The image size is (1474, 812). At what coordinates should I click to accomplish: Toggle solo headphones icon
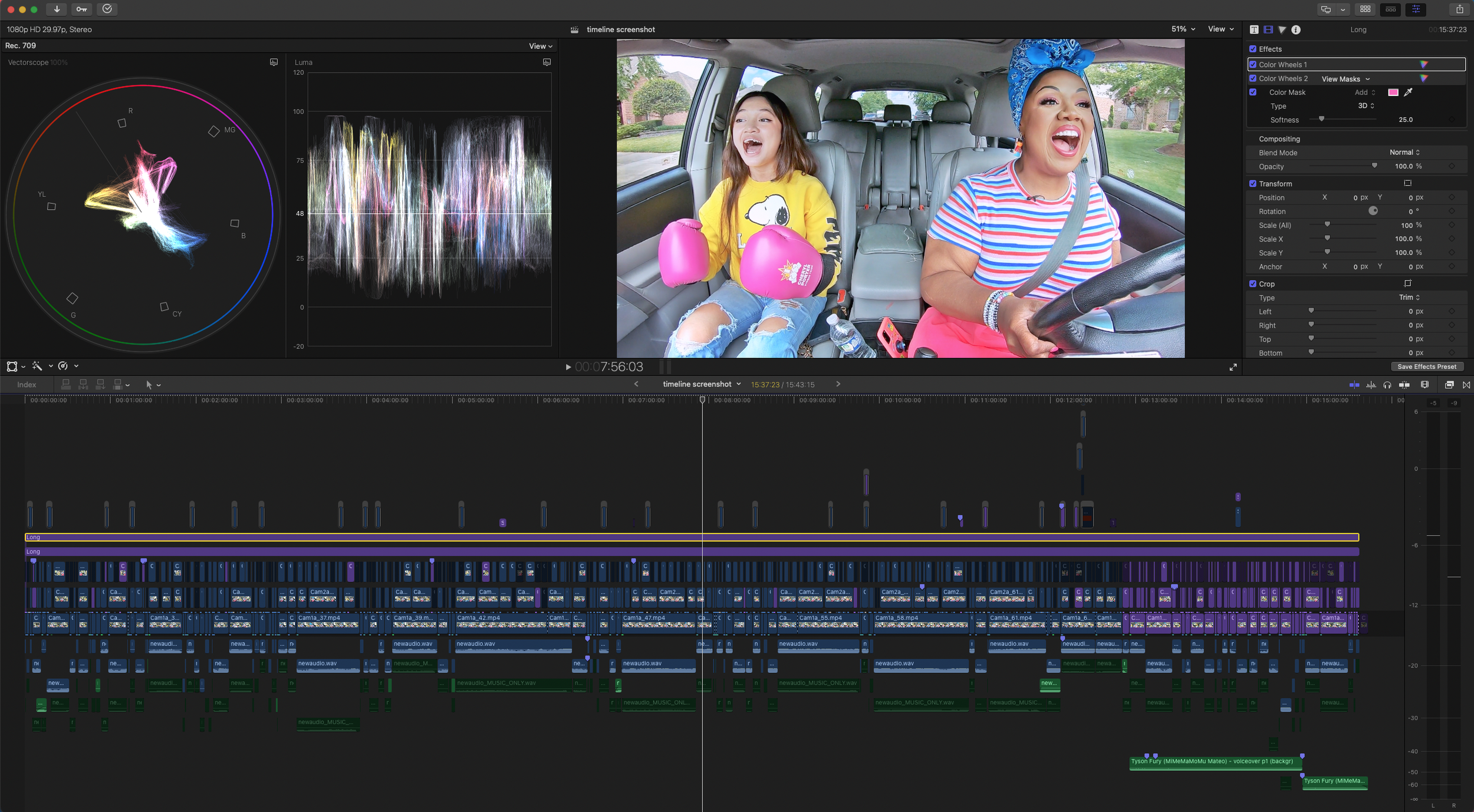(1387, 385)
